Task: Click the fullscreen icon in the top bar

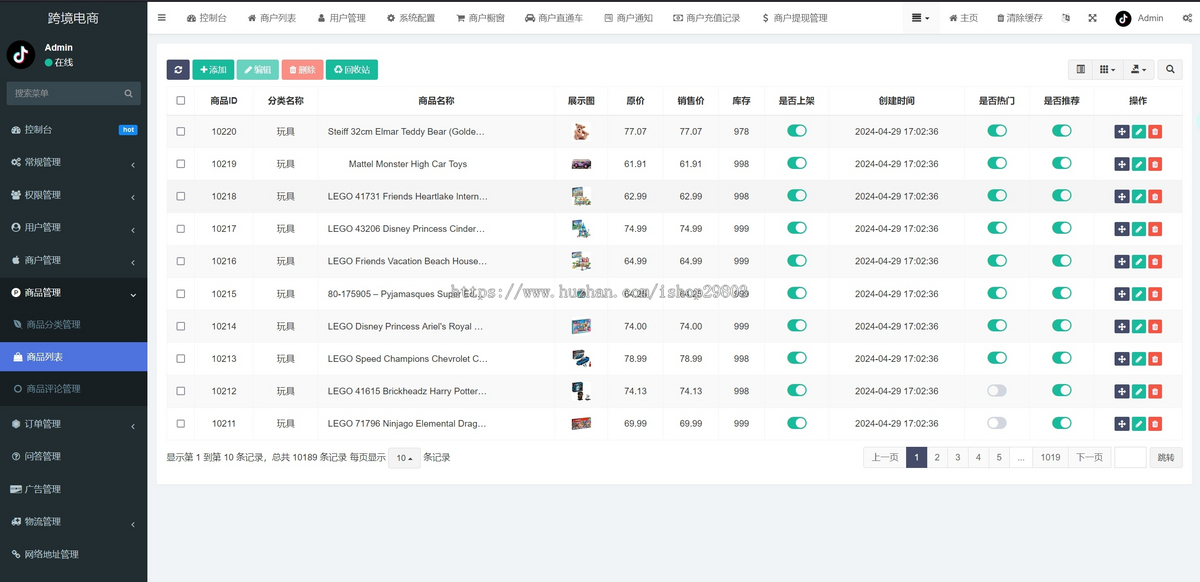Action: 1092,17
